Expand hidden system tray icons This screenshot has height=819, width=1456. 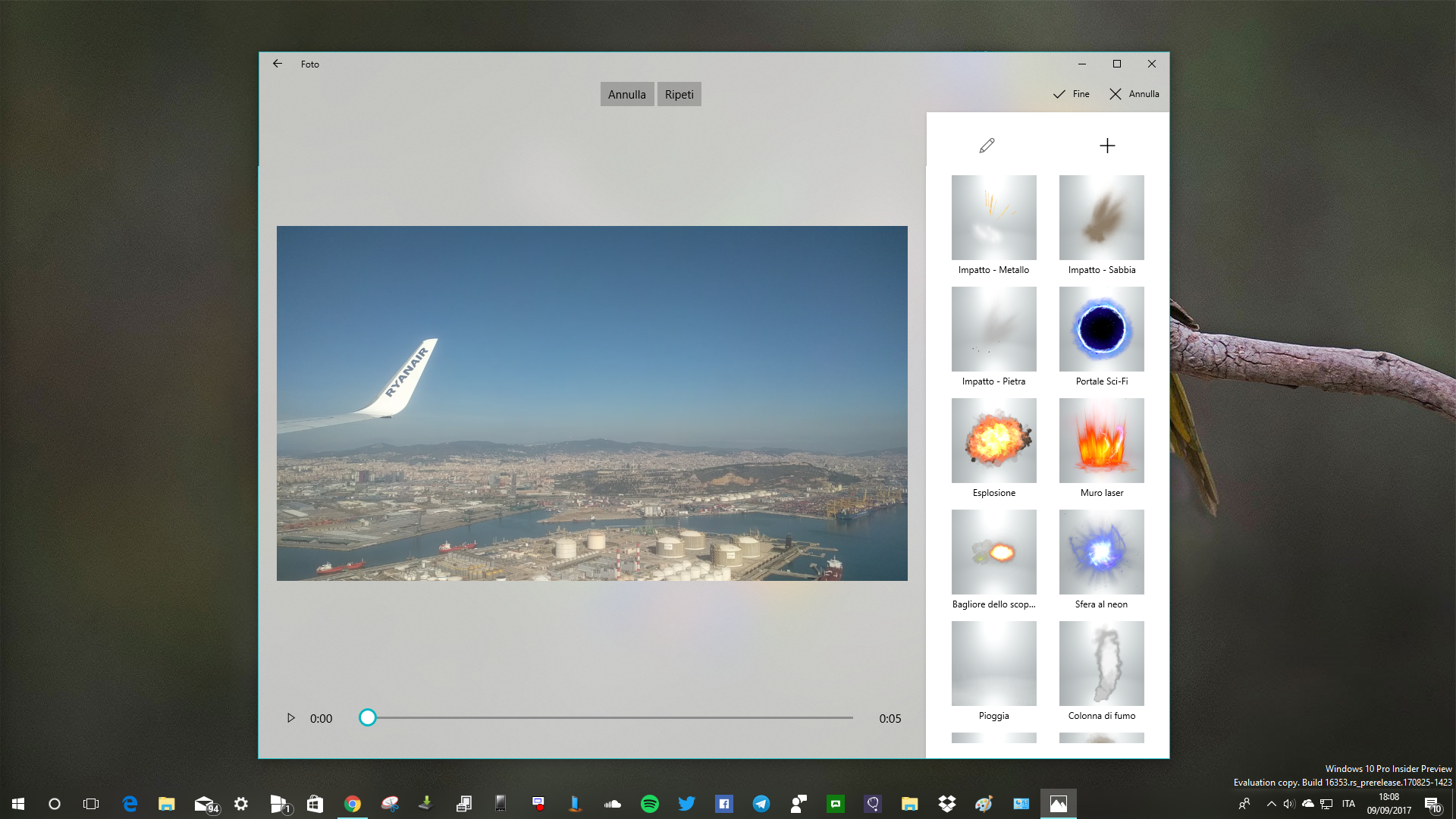pos(1272,804)
